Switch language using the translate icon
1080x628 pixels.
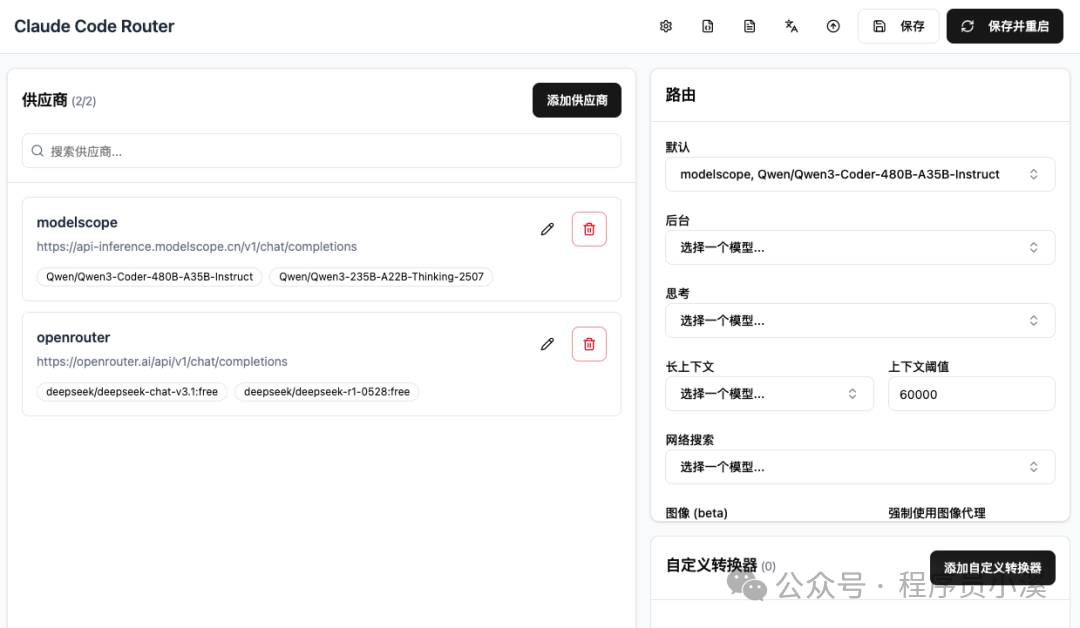click(791, 26)
